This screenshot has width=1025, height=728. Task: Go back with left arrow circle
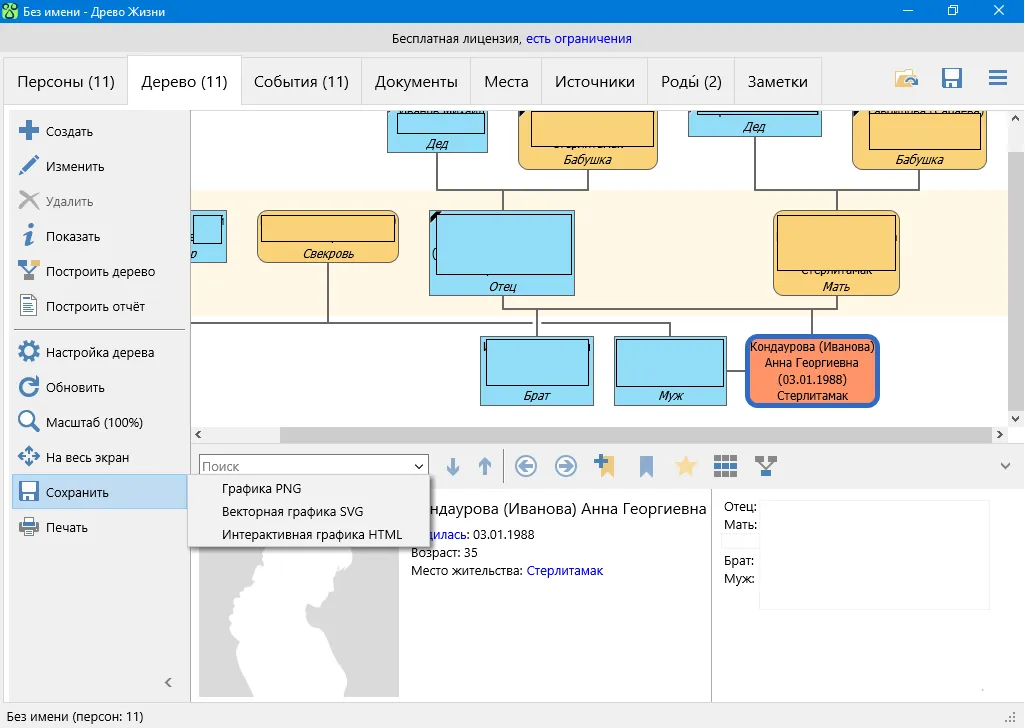[x=526, y=466]
